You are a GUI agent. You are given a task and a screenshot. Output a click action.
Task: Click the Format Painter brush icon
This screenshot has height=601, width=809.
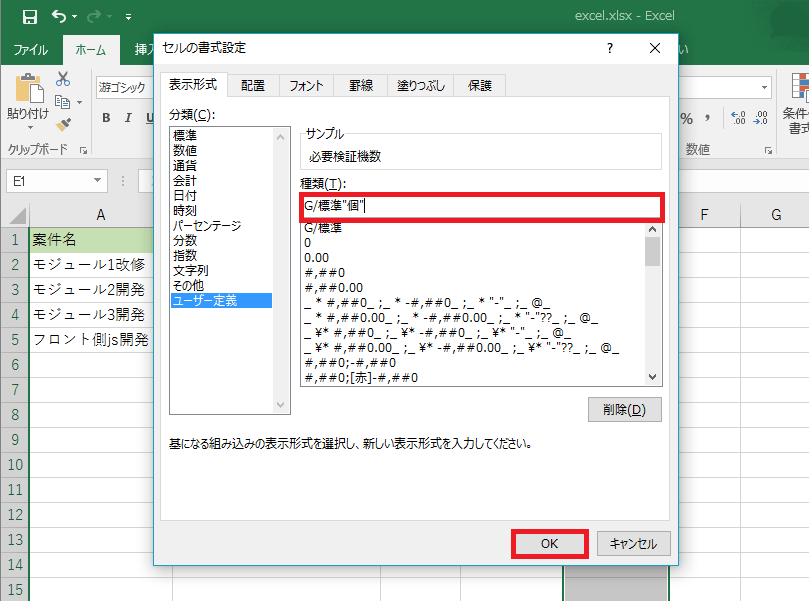coord(63,125)
